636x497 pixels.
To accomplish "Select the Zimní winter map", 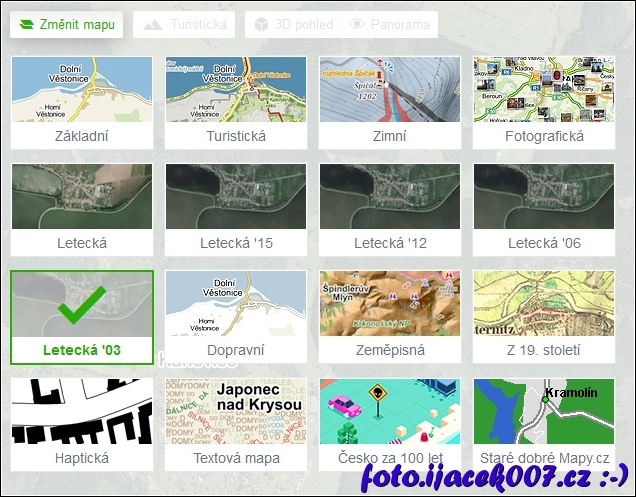I will (x=389, y=102).
